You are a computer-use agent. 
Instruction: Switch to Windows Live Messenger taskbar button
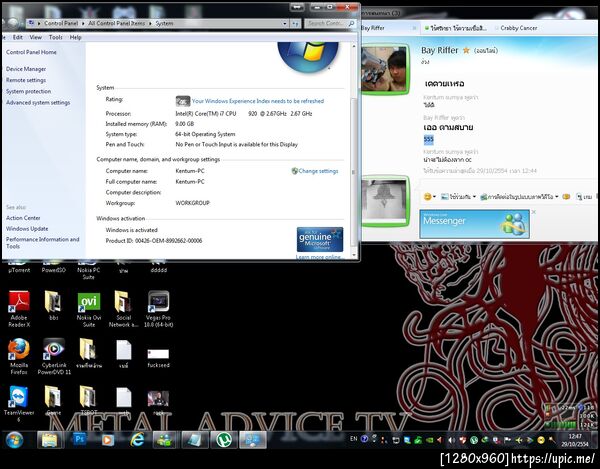point(165,440)
